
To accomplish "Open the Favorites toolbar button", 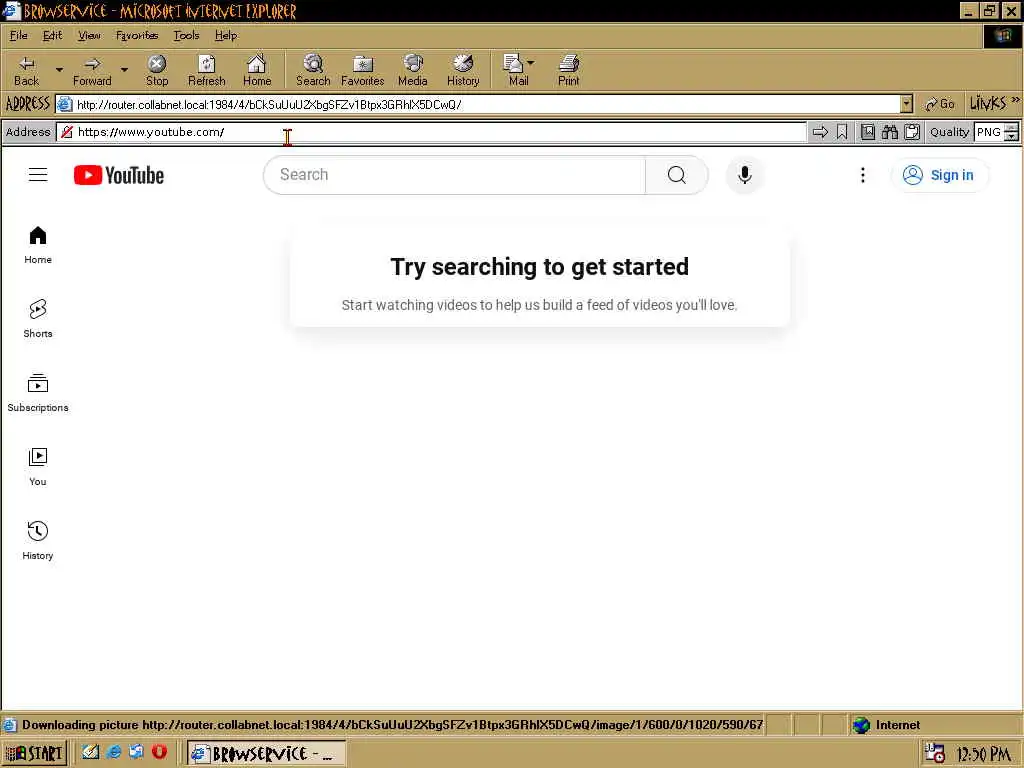I will point(362,71).
